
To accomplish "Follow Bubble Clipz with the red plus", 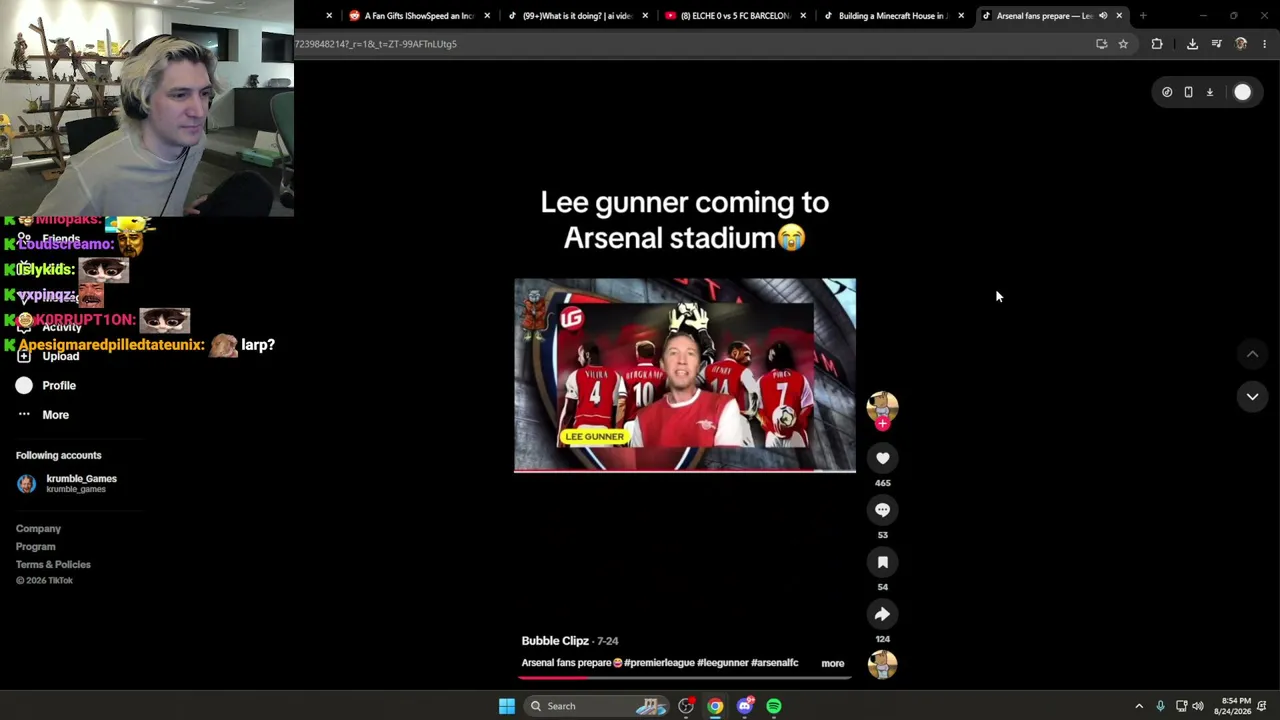I will point(882,424).
